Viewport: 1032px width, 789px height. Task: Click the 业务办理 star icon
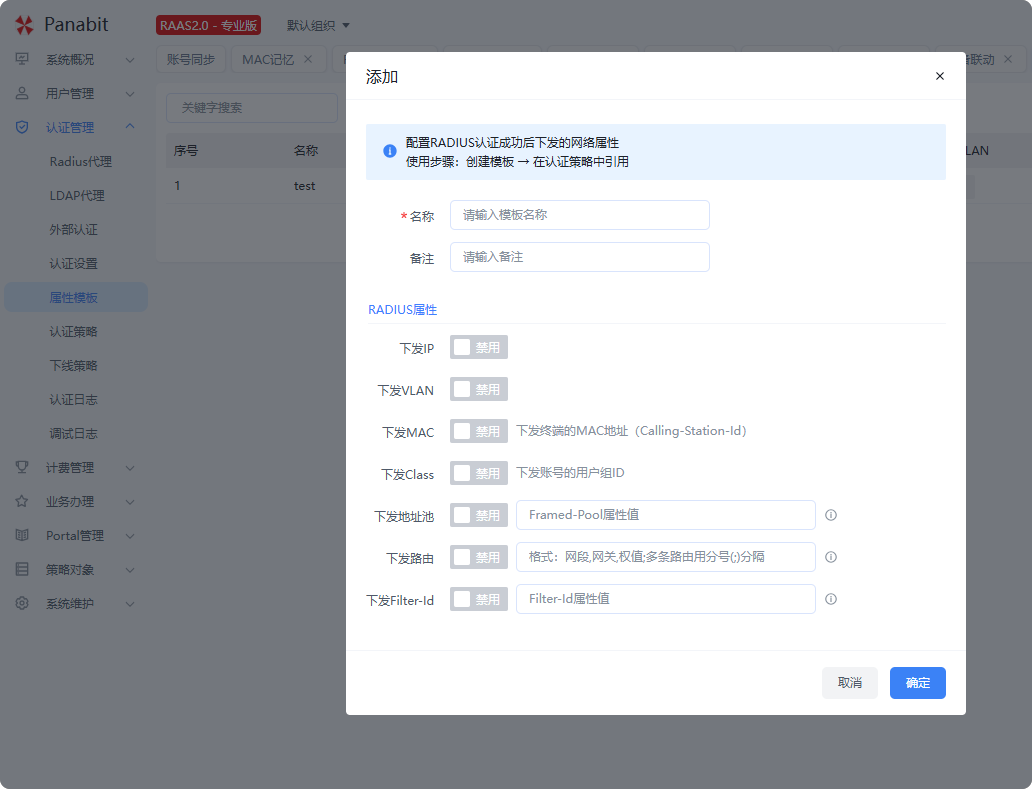(x=22, y=501)
